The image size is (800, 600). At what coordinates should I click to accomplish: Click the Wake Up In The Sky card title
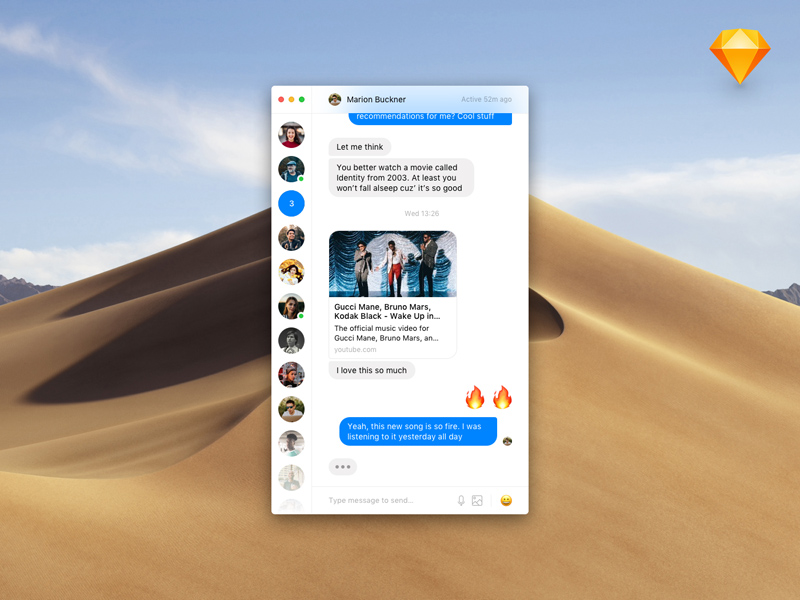click(x=390, y=313)
